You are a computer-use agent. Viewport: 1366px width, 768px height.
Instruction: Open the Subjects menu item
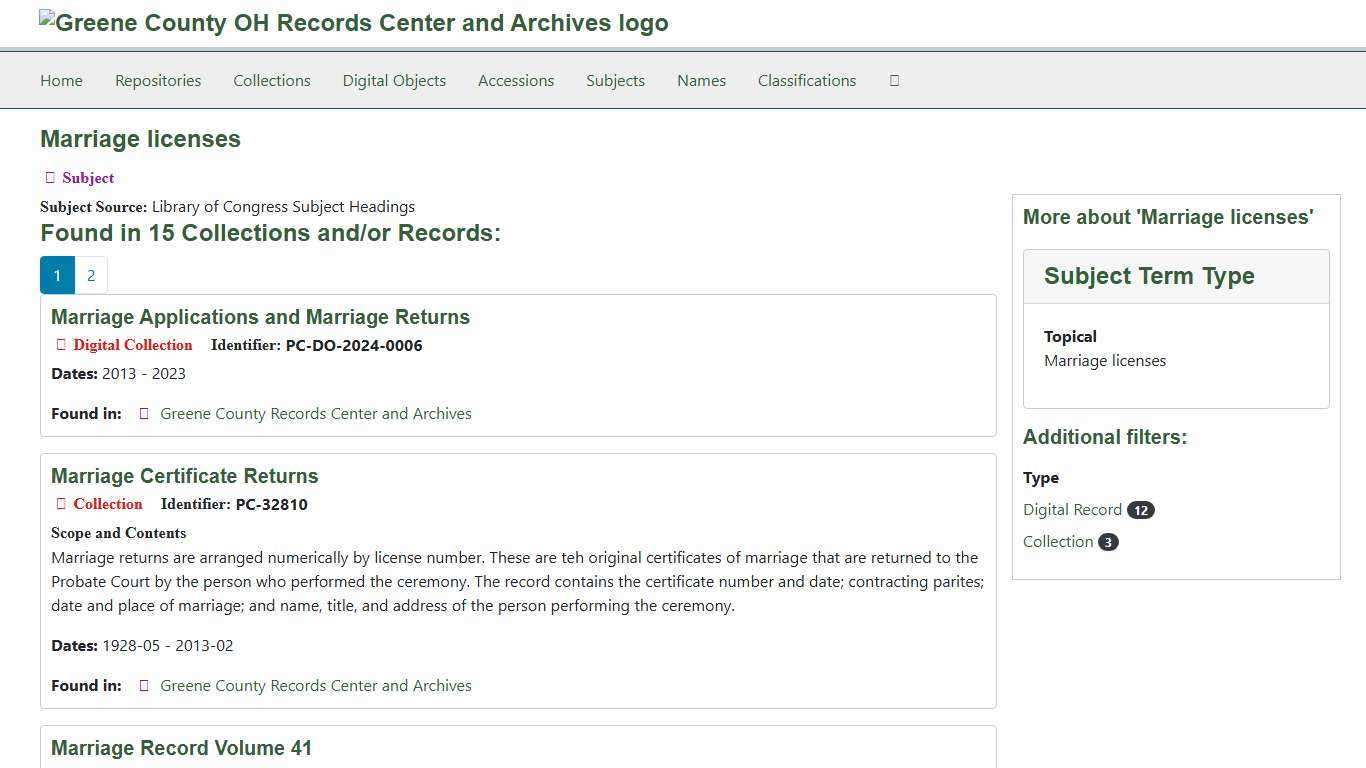pyautogui.click(x=615, y=80)
